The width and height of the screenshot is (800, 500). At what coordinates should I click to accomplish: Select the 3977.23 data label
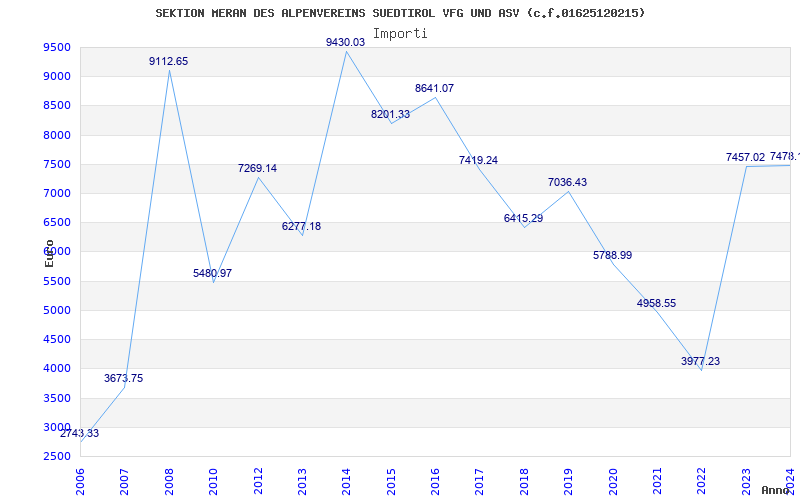coord(701,361)
